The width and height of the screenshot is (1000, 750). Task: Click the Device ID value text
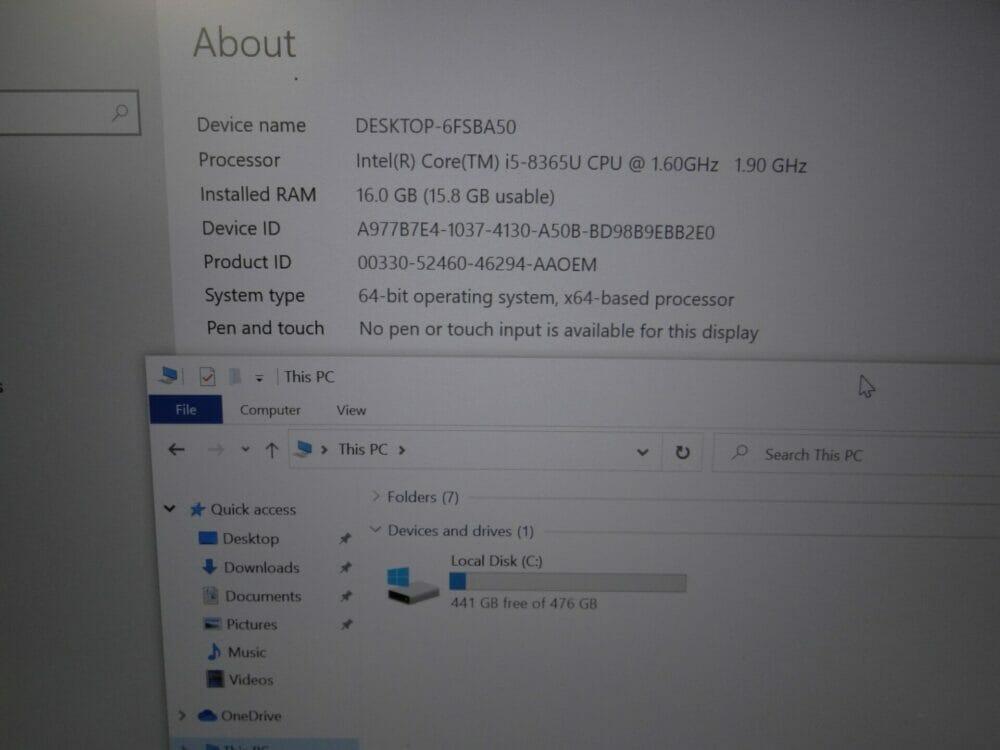536,230
